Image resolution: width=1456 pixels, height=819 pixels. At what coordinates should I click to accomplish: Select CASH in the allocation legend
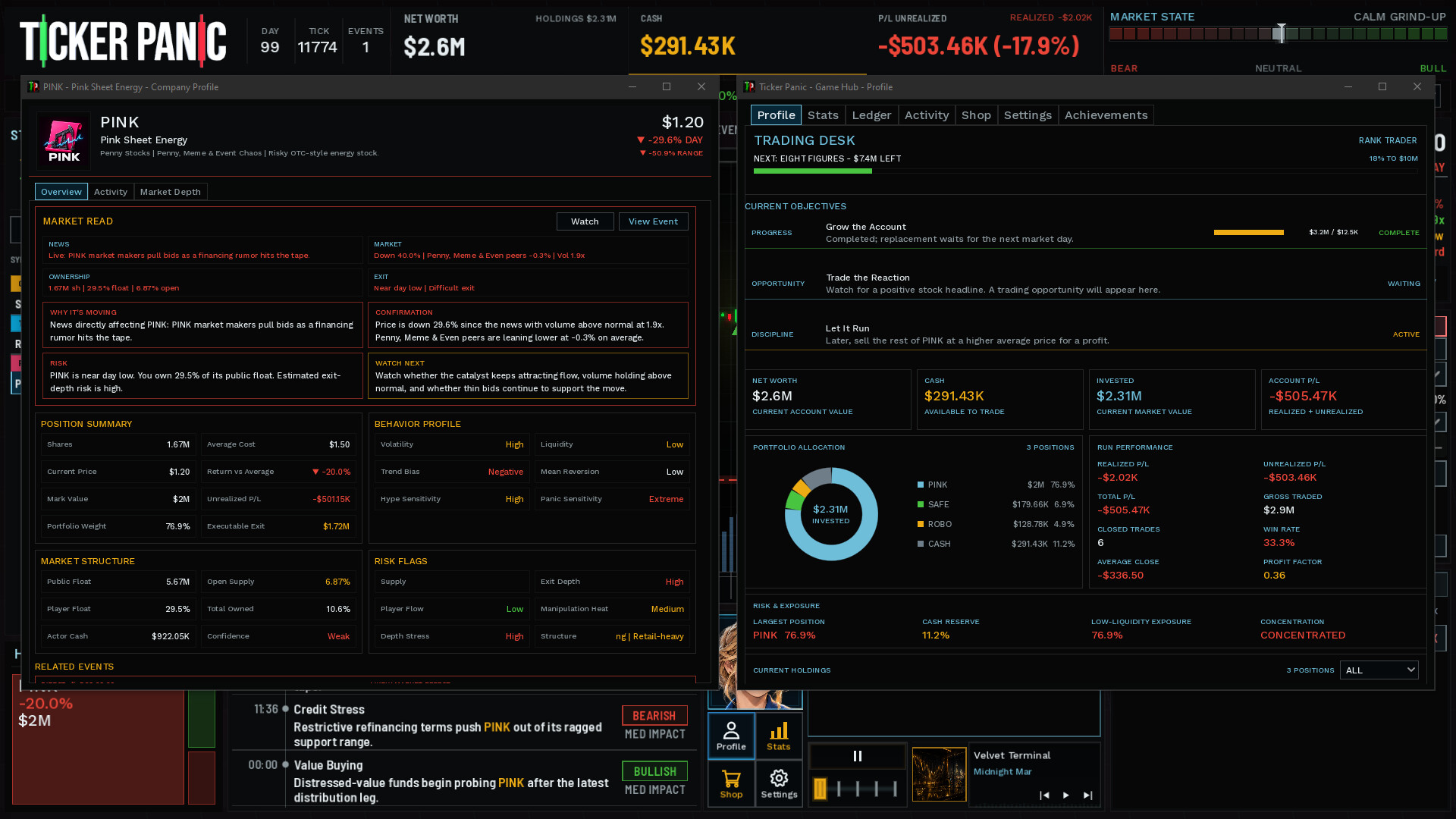point(996,544)
